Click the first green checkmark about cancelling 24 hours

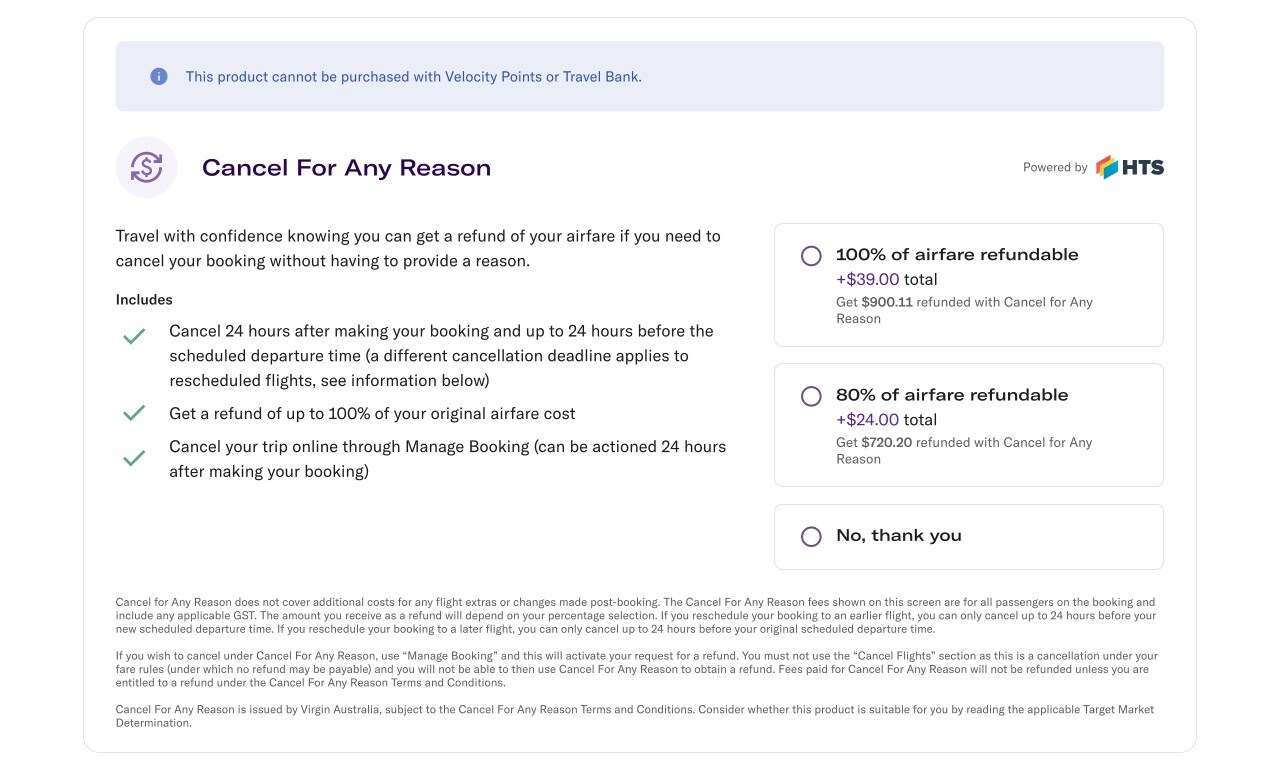[134, 337]
